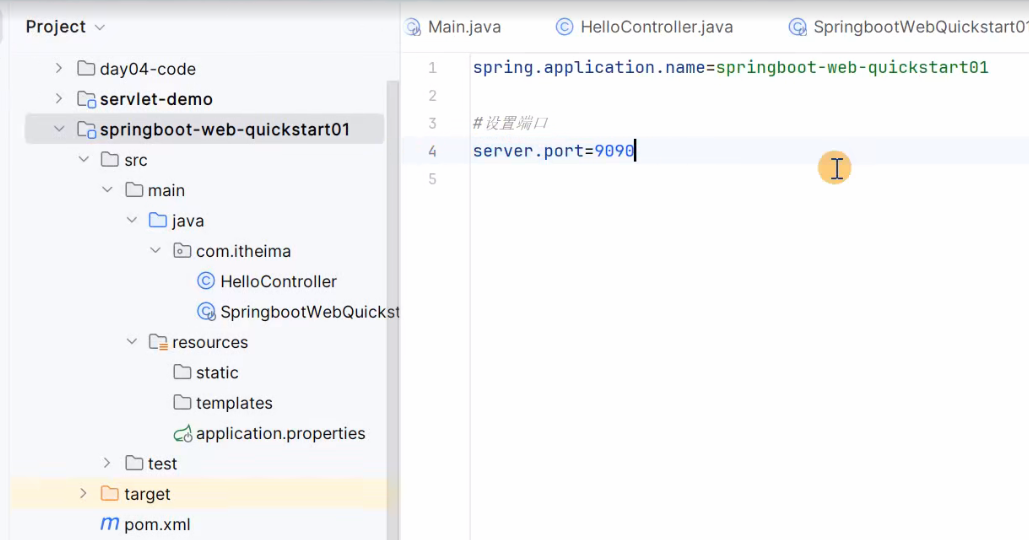Collapse the com.itheima package
This screenshot has width=1029, height=540.
coord(156,251)
